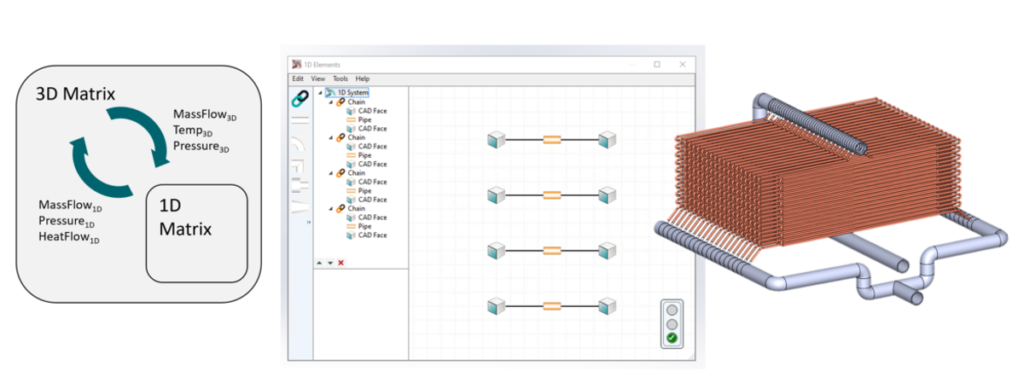Select left cube node in the top canvas chain
Image resolution: width=1024 pixels, height=383 pixels.
[x=496, y=139]
